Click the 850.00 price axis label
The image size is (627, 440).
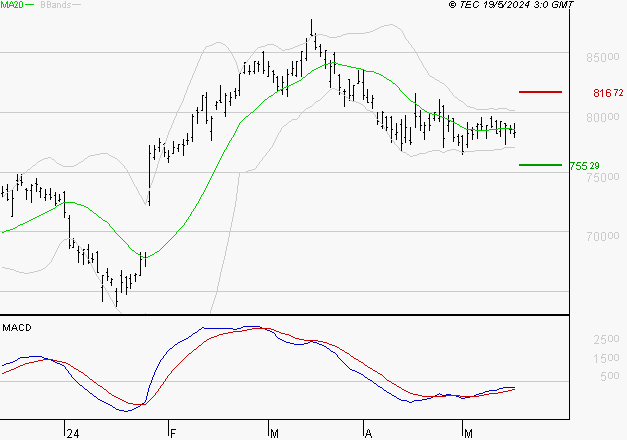click(x=603, y=57)
